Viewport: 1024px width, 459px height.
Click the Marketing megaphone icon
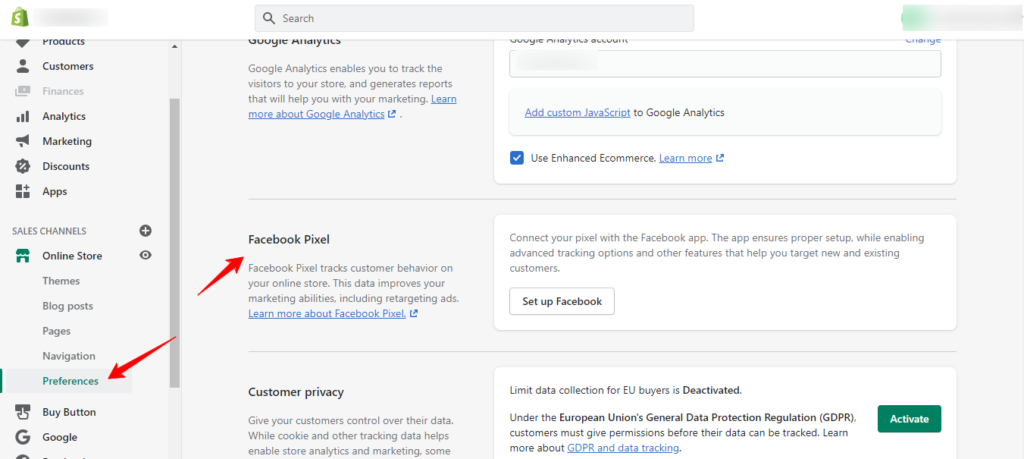pyautogui.click(x=23, y=141)
